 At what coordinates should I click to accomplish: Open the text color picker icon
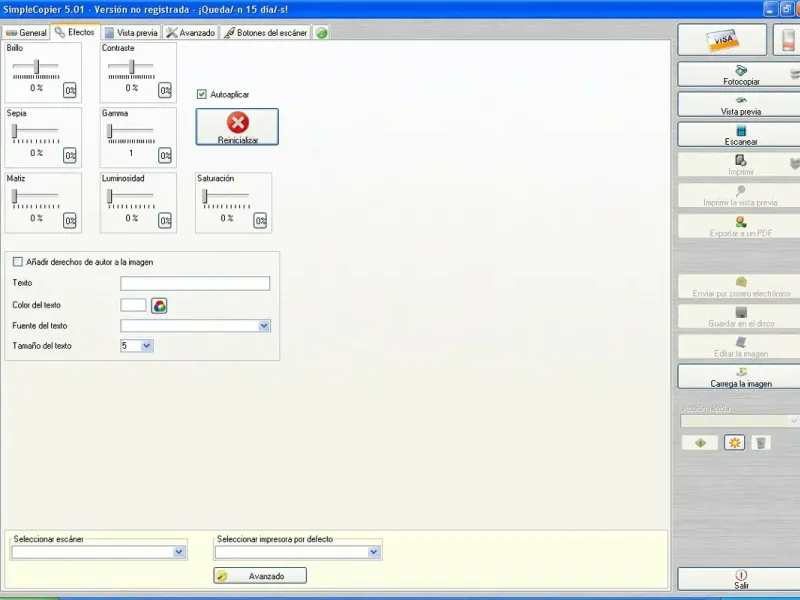(159, 306)
